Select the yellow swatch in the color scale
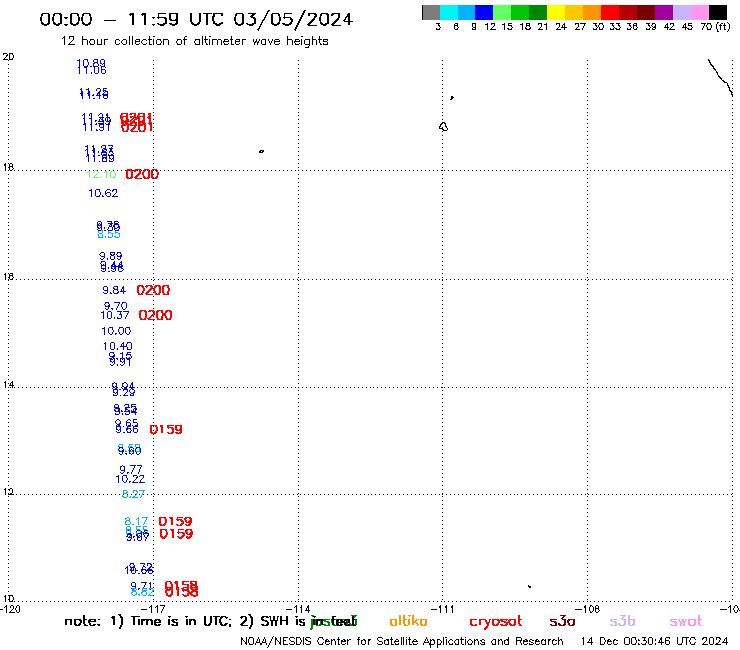 556,12
